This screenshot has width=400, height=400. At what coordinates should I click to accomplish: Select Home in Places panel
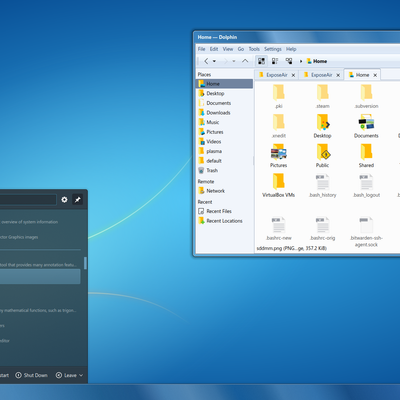coord(224,84)
